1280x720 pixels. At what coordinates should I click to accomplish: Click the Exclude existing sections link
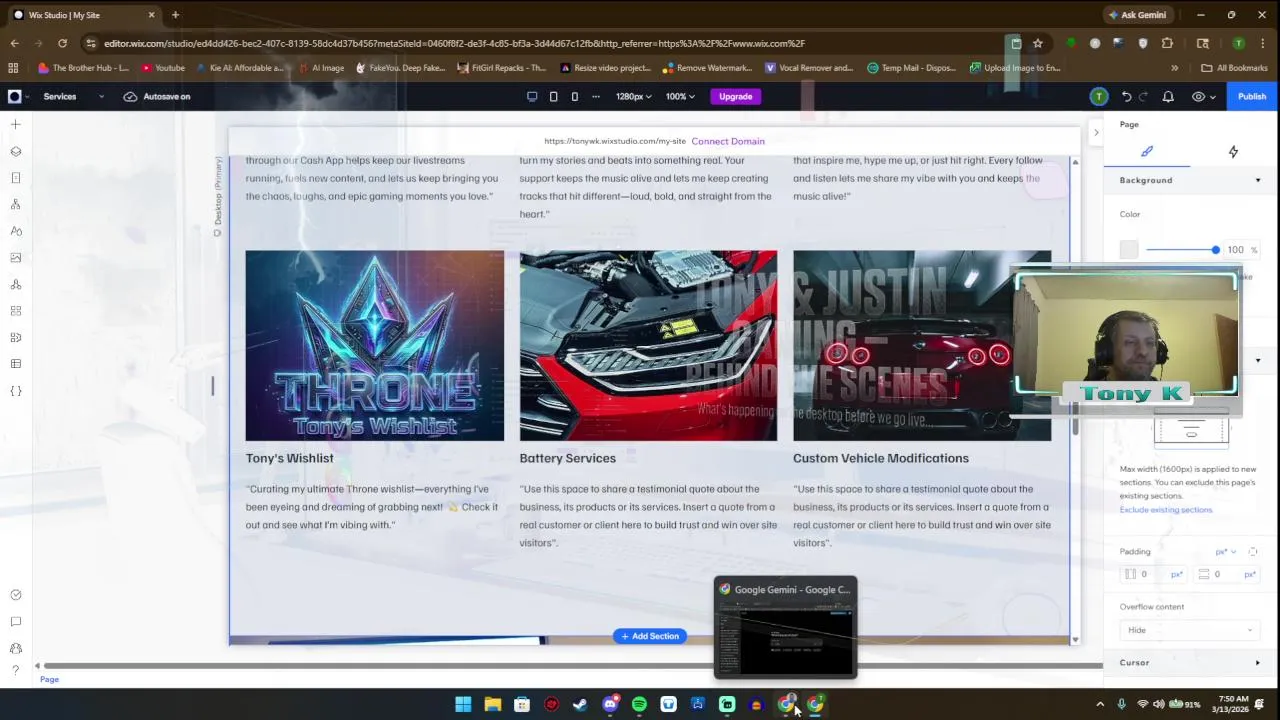click(1166, 510)
